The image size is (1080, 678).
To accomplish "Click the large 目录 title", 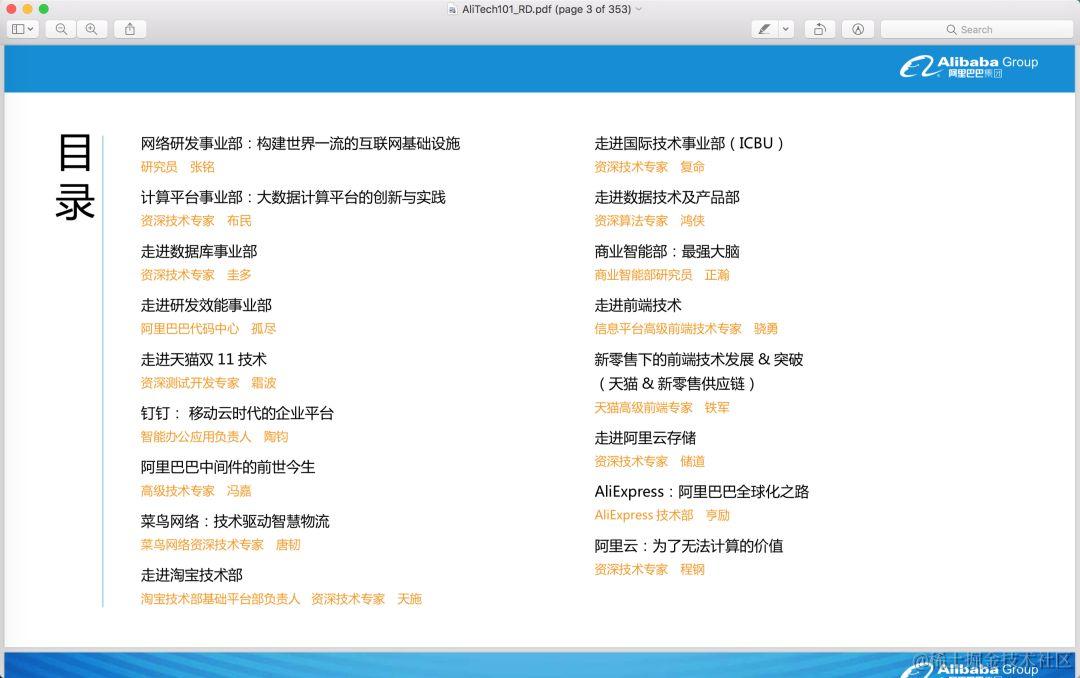I will tap(75, 176).
